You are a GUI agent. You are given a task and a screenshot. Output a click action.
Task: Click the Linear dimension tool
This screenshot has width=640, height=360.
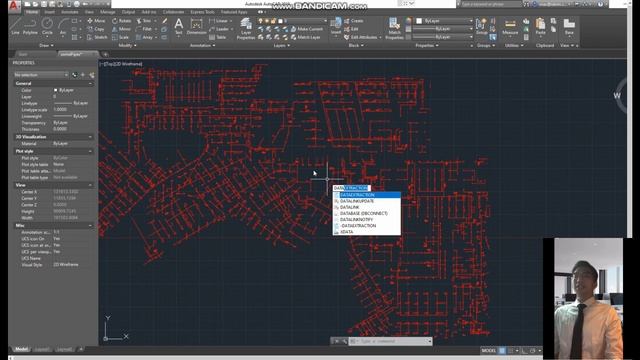click(219, 21)
